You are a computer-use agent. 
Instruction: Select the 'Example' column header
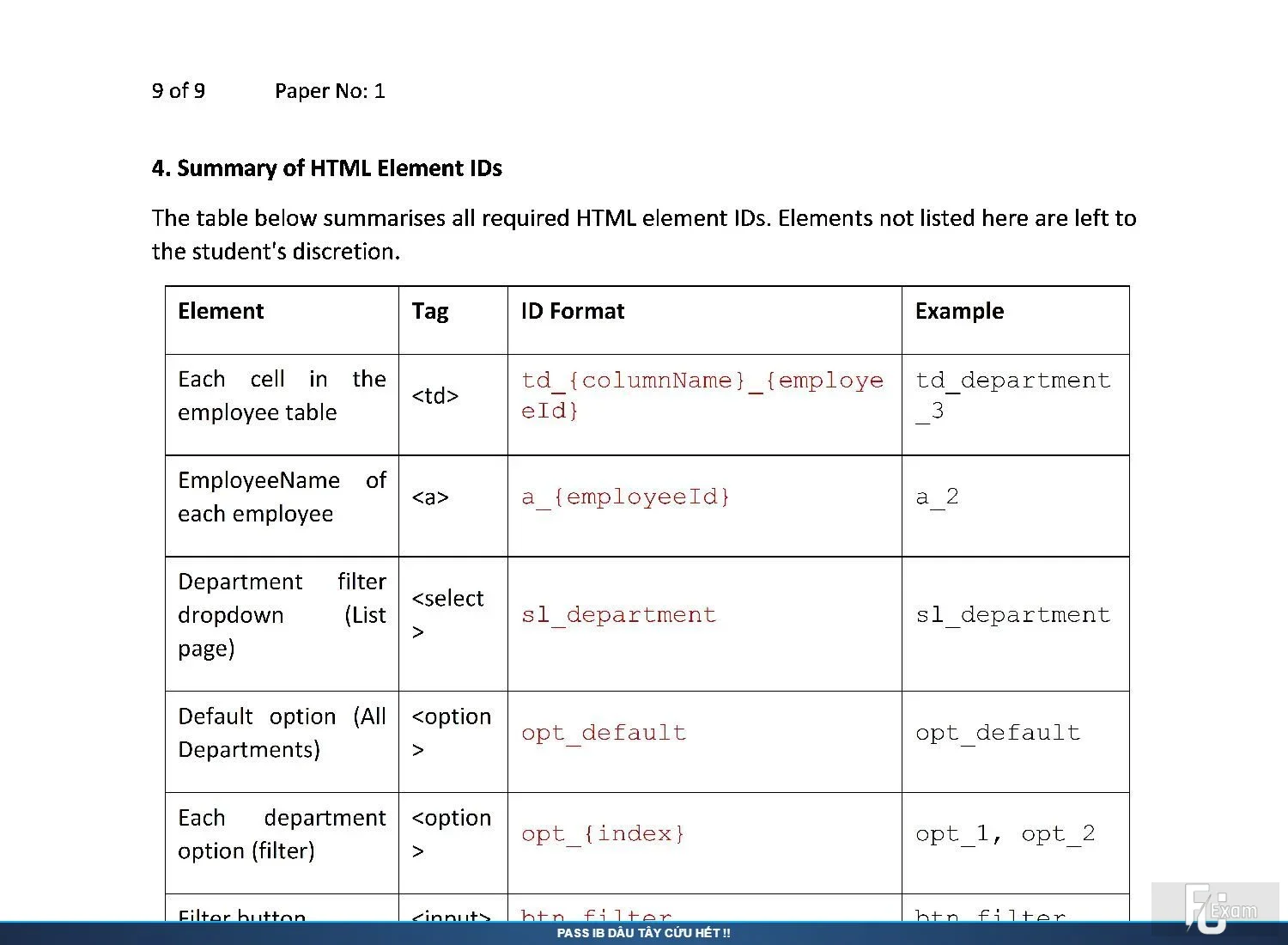(x=1015, y=320)
